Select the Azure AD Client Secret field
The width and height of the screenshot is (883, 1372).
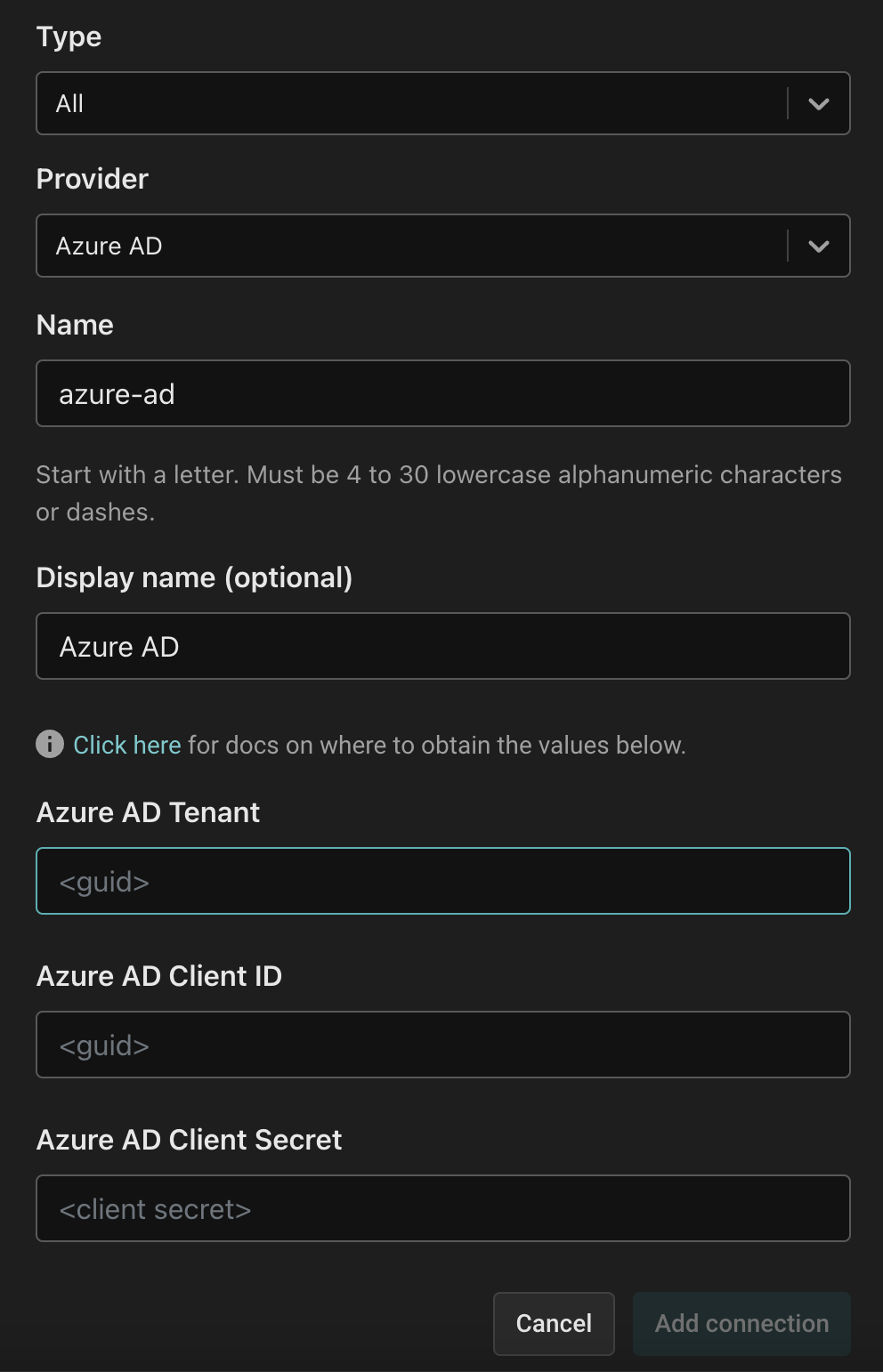pos(442,1208)
